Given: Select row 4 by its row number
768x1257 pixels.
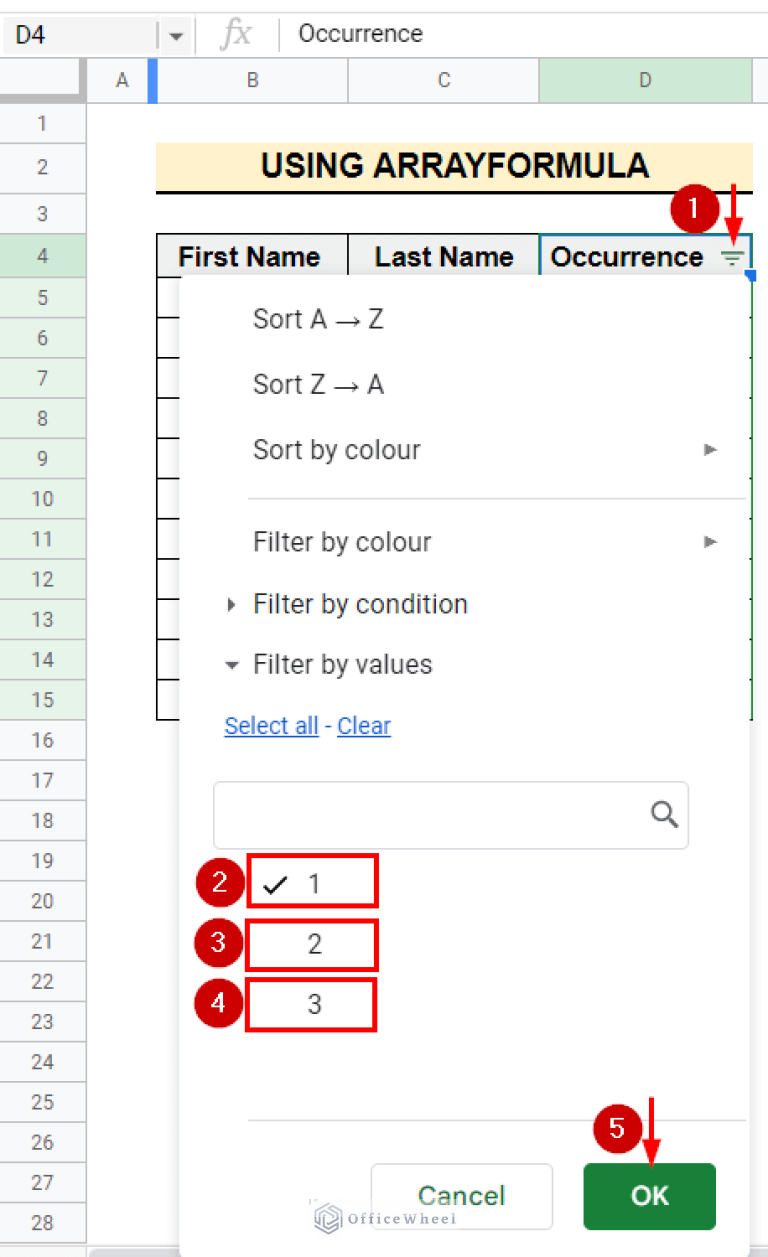Looking at the screenshot, I should point(42,257).
